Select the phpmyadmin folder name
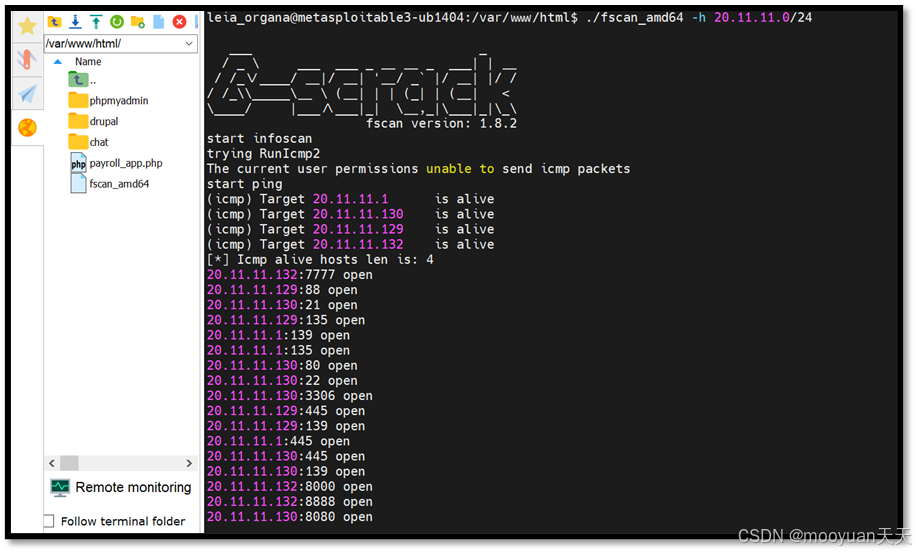Image resolution: width=916 pixels, height=552 pixels. coord(119,100)
